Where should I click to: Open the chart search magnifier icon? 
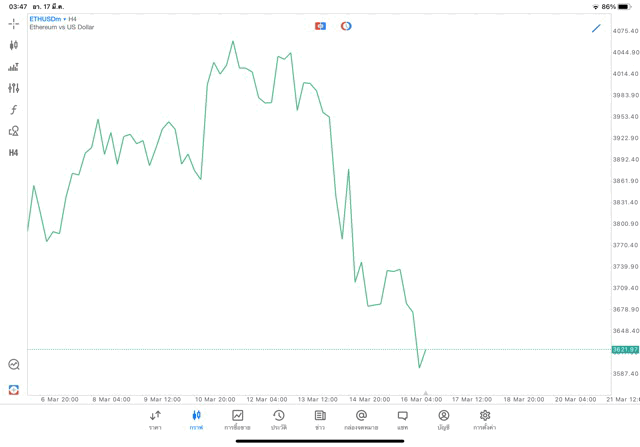coord(13,365)
